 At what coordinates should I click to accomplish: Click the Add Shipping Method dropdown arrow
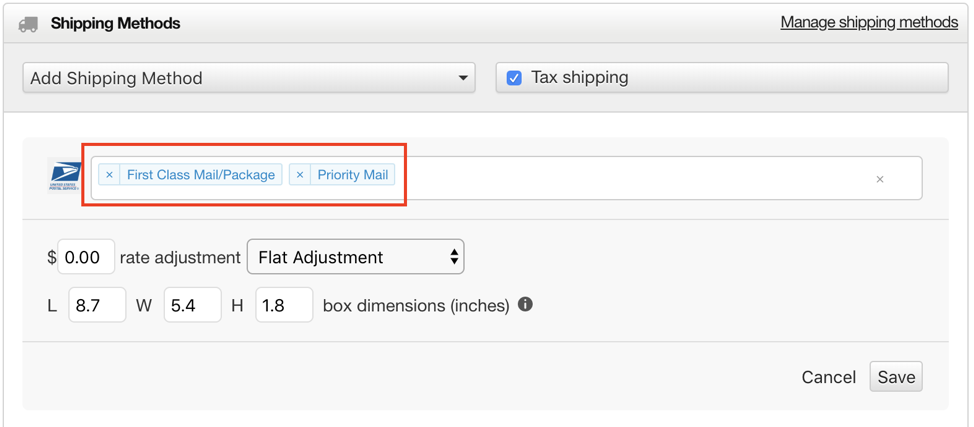[x=462, y=78]
